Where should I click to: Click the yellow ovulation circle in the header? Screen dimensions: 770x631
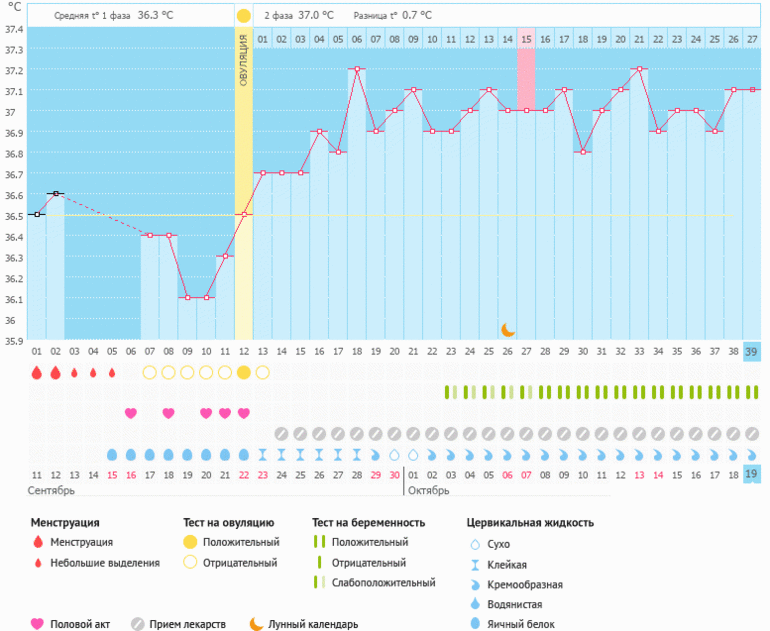243,16
